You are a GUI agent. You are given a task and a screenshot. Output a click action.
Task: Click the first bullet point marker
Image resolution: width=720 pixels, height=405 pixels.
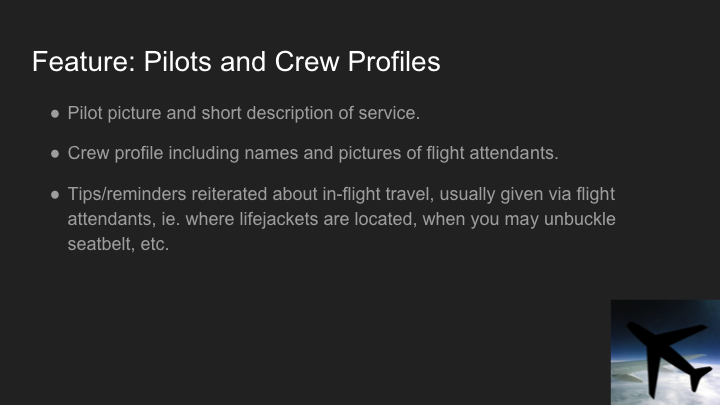[x=56, y=114]
